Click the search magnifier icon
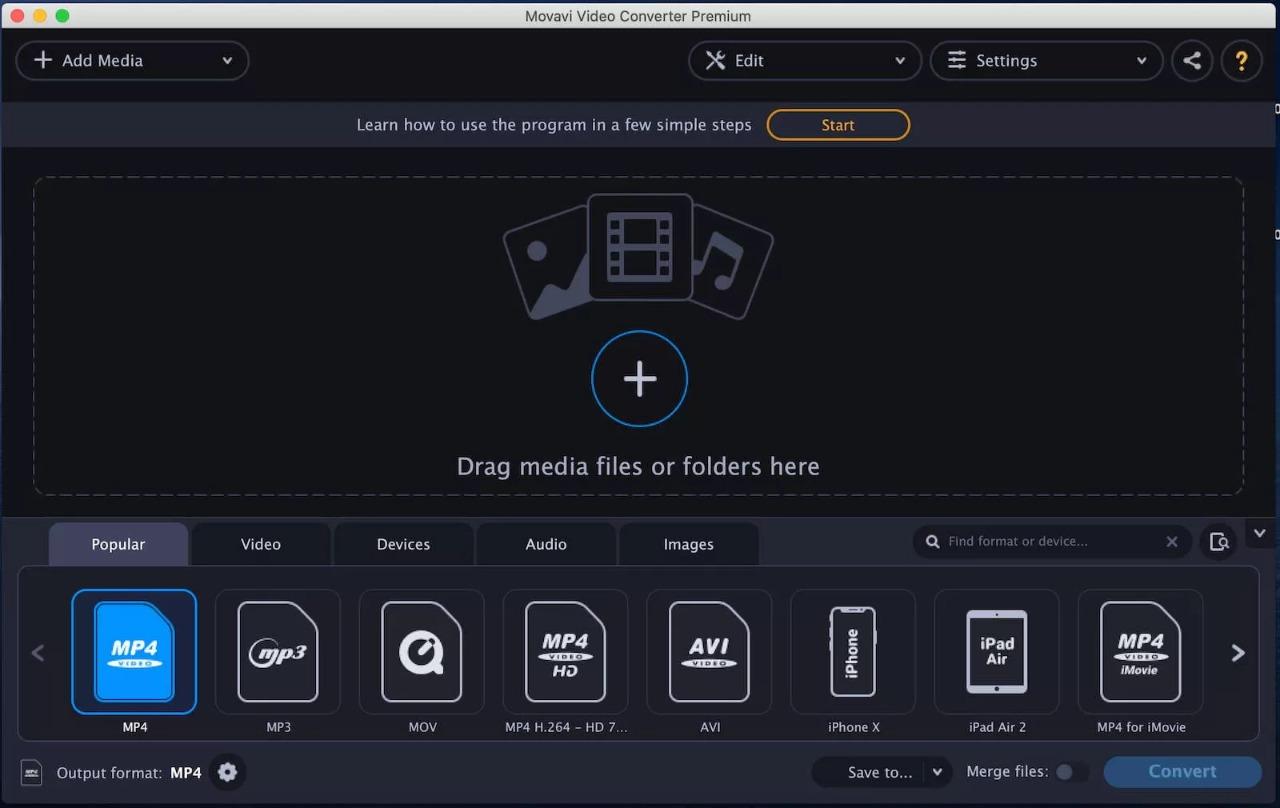Image resolution: width=1280 pixels, height=808 pixels. (x=933, y=541)
